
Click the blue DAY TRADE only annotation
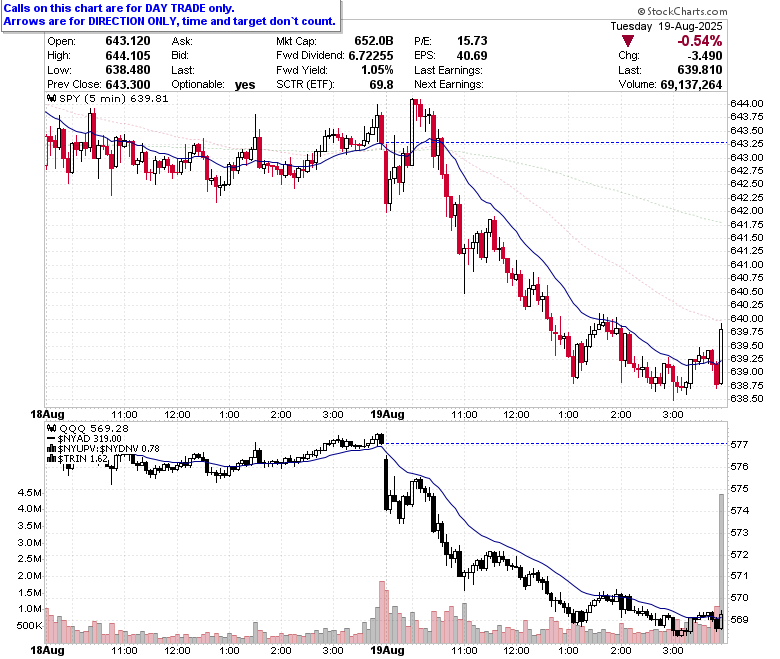point(119,8)
